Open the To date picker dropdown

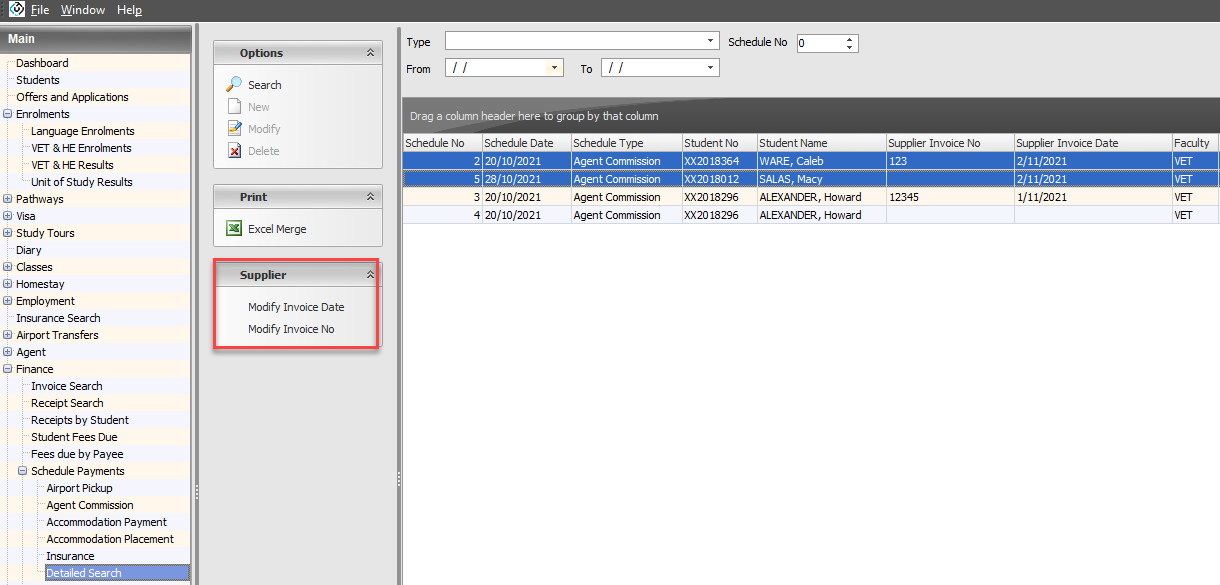pos(711,68)
